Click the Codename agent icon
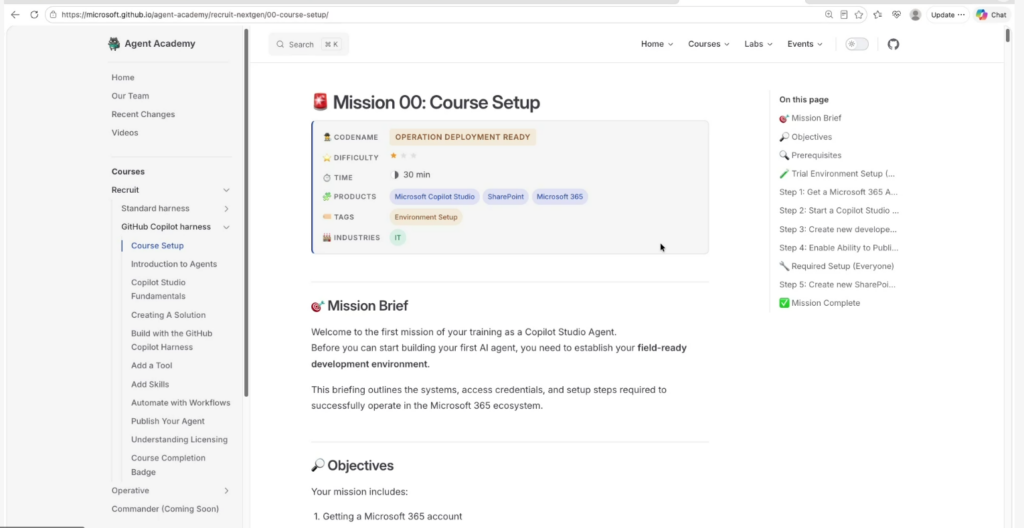Viewport: 1024px width, 528px height. (327, 137)
